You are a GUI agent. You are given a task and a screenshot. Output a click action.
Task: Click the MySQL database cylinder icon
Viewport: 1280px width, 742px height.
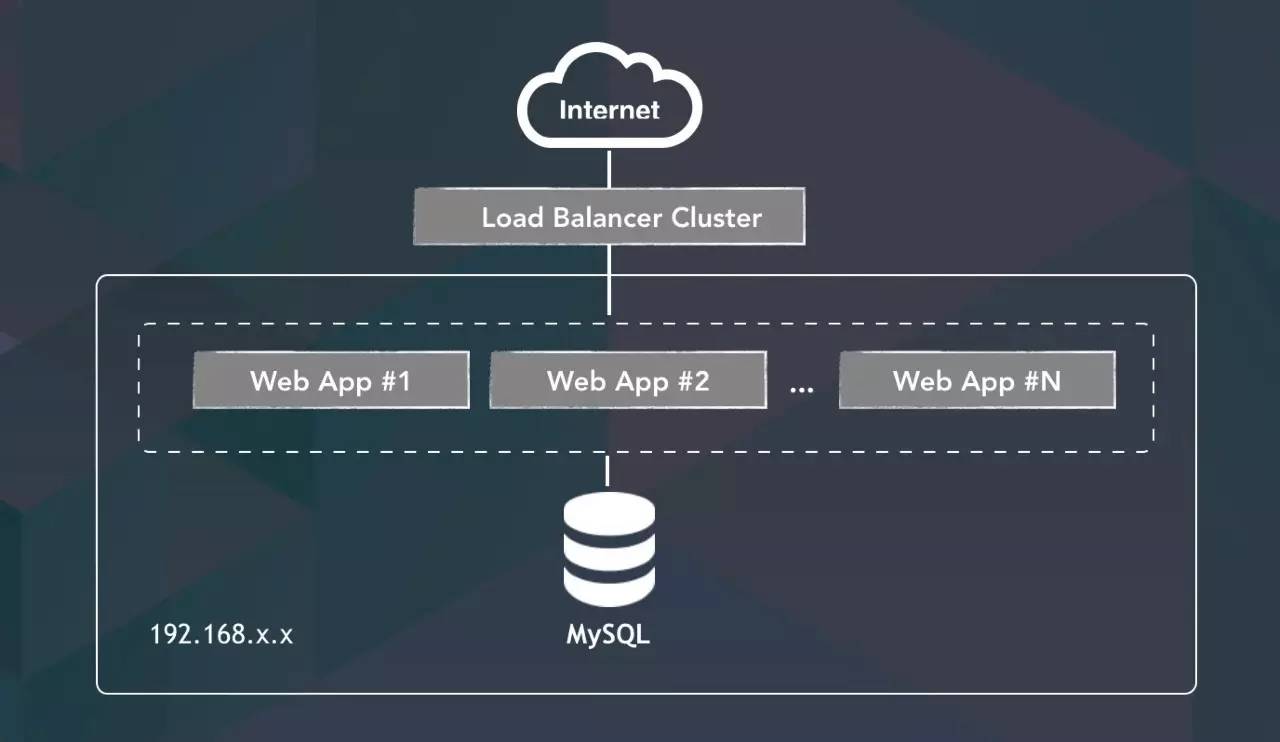point(609,549)
